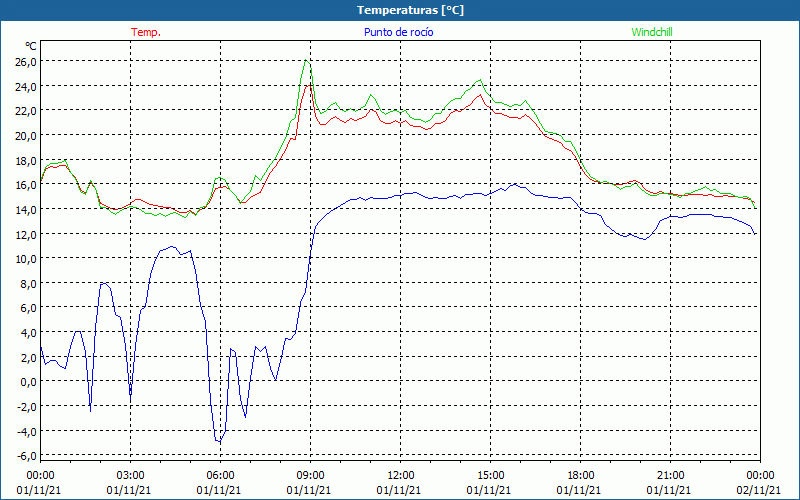Click the 18,0 y-axis value

pos(26,161)
